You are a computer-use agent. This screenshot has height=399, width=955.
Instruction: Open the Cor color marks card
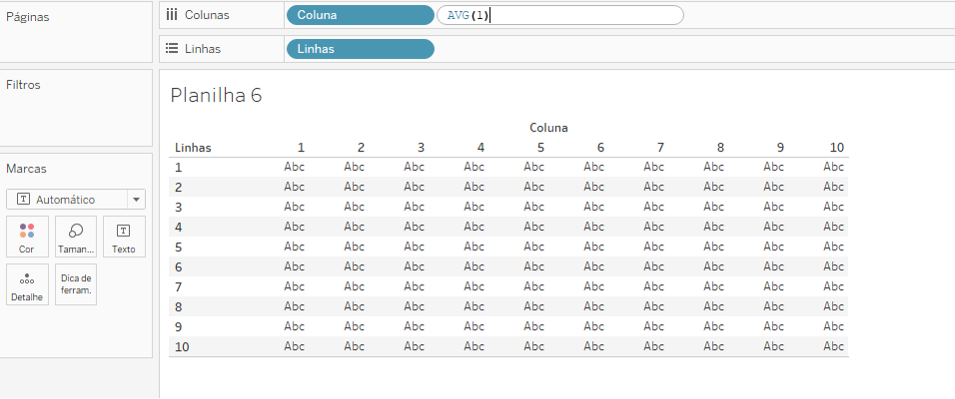pyautogui.click(x=27, y=236)
